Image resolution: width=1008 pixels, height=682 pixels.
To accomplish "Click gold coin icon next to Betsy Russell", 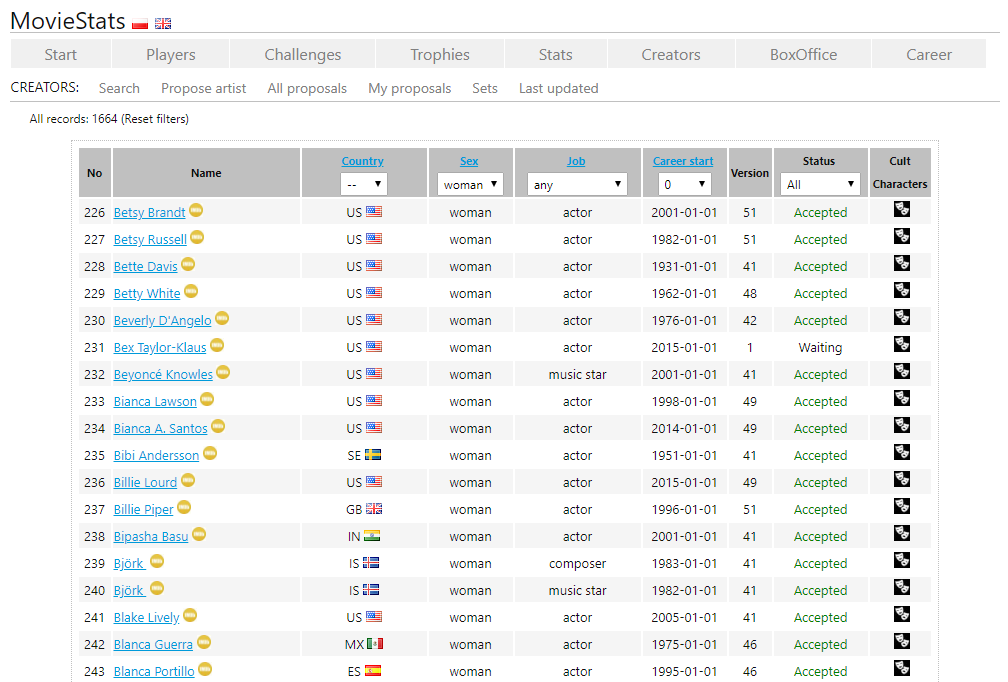I will pyautogui.click(x=197, y=237).
